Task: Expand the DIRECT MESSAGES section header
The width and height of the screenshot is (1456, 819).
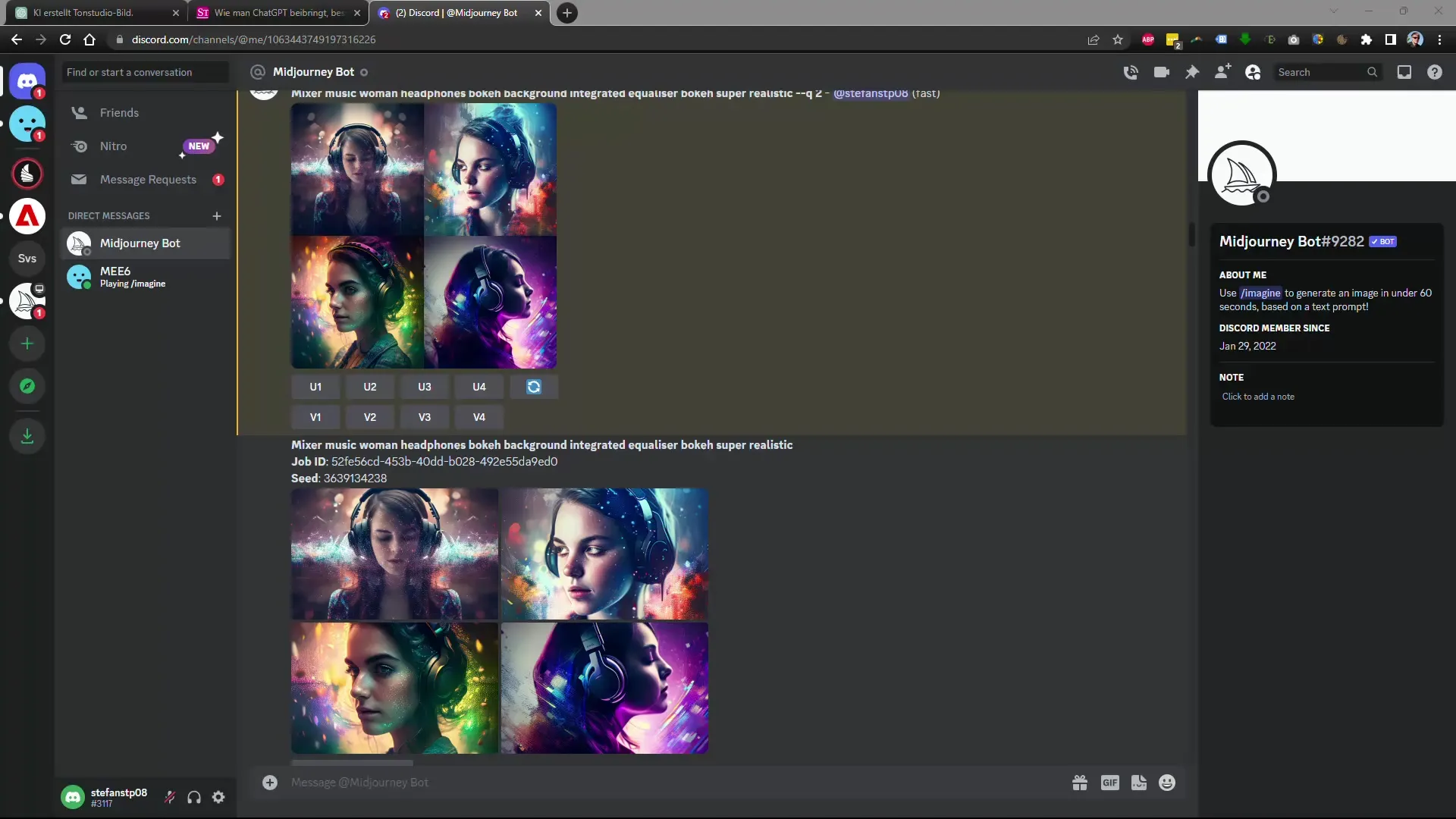Action: click(x=108, y=215)
